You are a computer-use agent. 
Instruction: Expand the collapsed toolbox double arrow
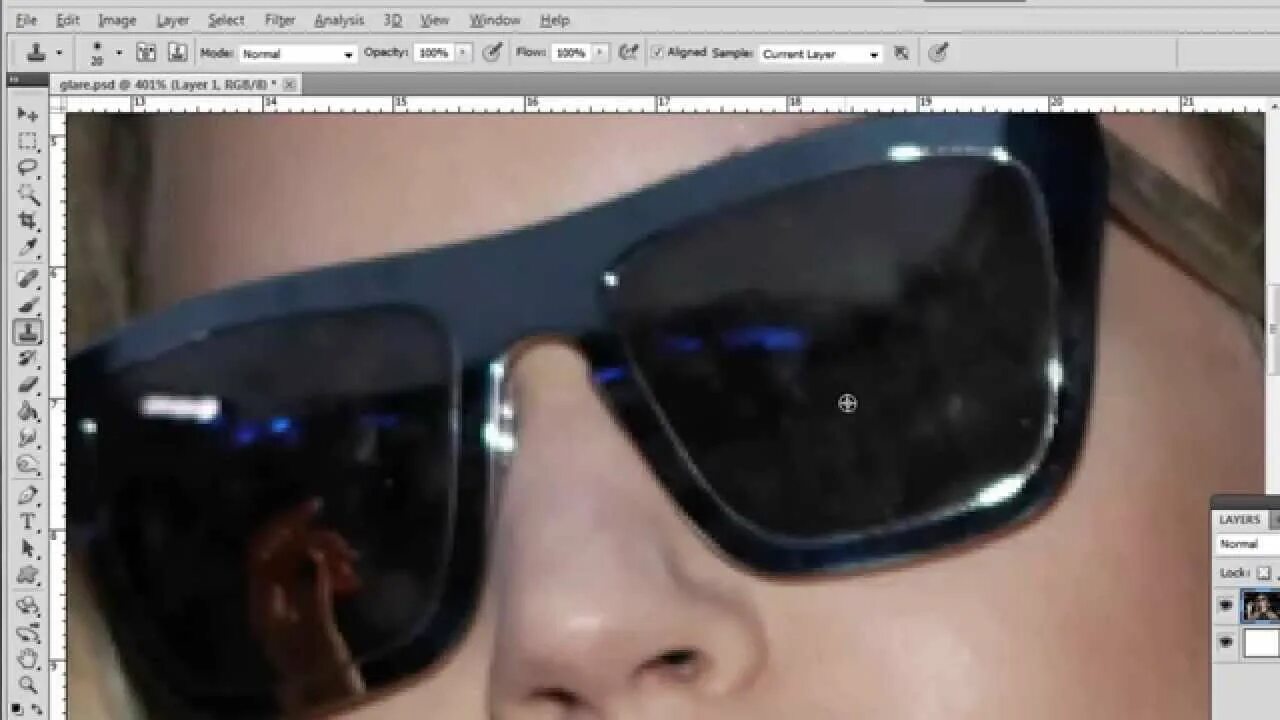pyautogui.click(x=14, y=78)
